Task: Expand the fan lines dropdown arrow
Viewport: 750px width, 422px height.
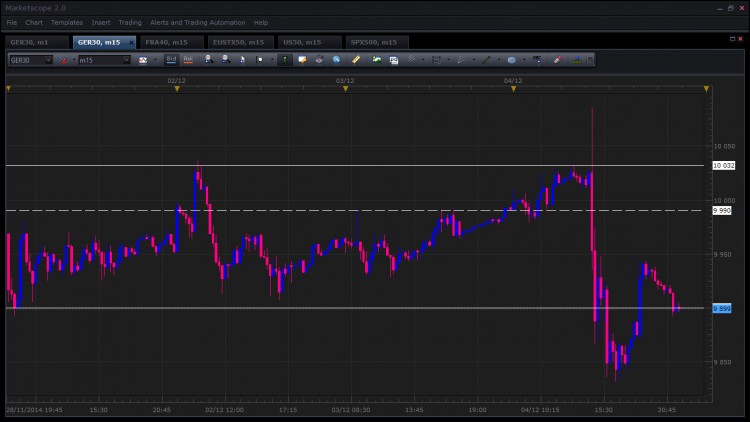Action: [x=474, y=60]
